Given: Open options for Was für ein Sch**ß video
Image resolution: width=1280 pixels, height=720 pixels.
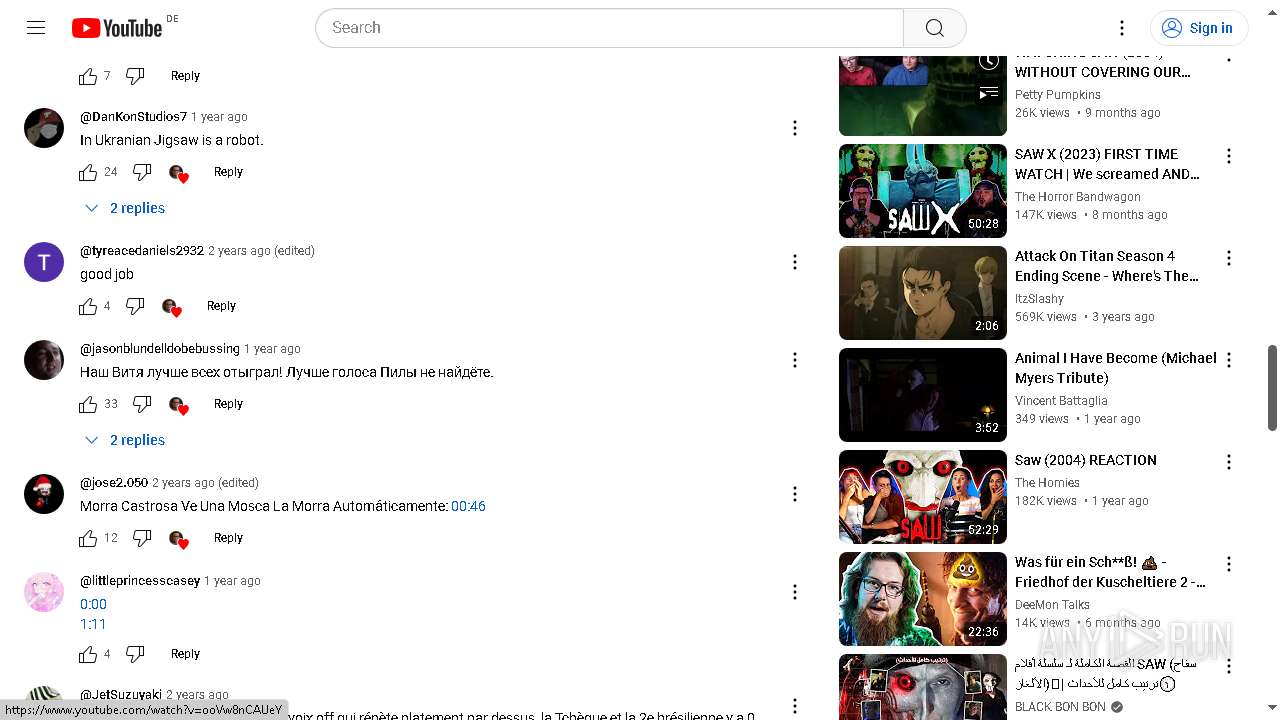Looking at the screenshot, I should pyautogui.click(x=1229, y=564).
